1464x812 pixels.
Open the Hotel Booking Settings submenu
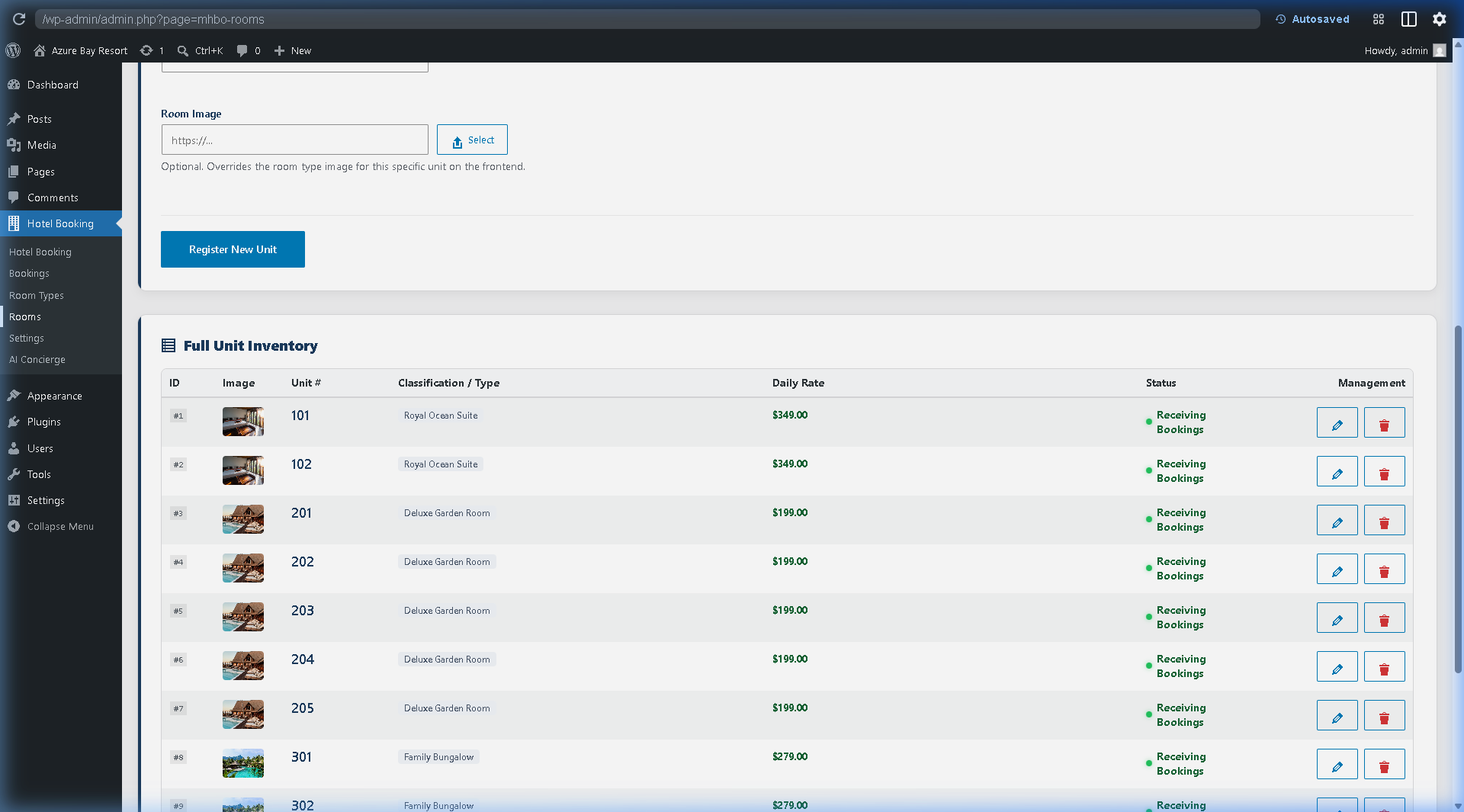pos(27,338)
